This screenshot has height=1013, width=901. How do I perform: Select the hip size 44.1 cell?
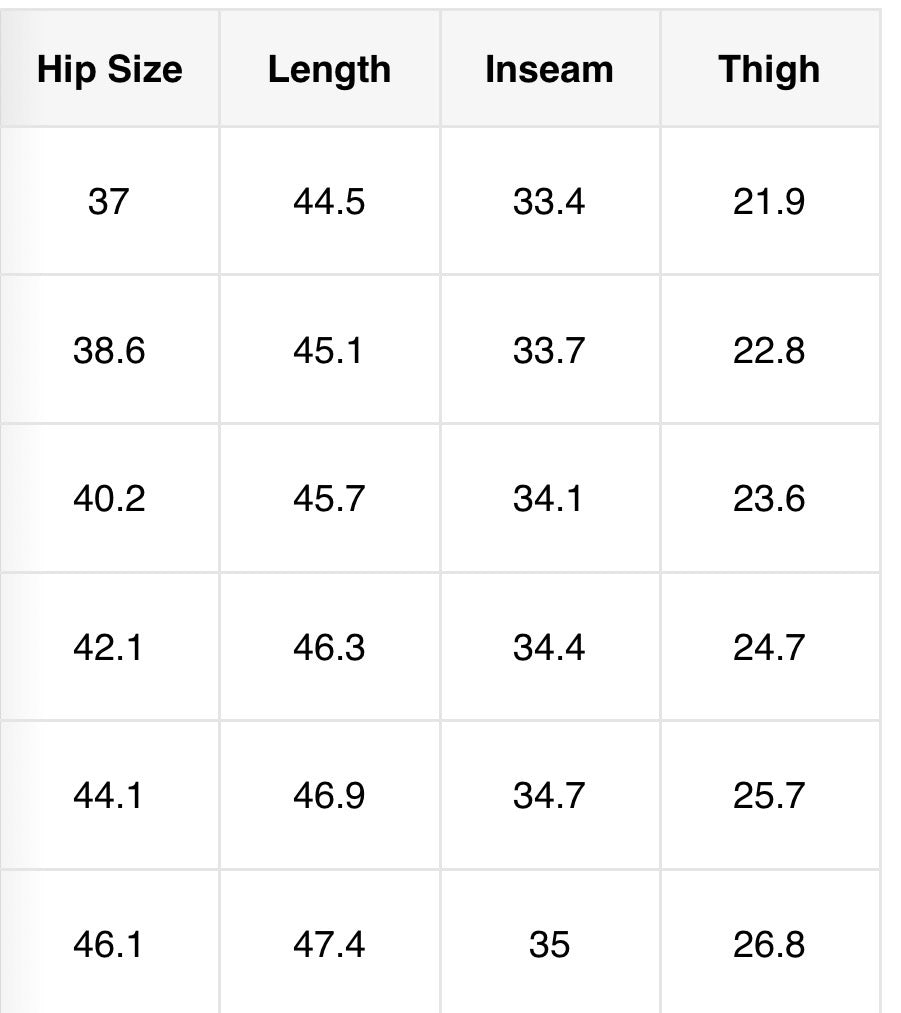[109, 796]
